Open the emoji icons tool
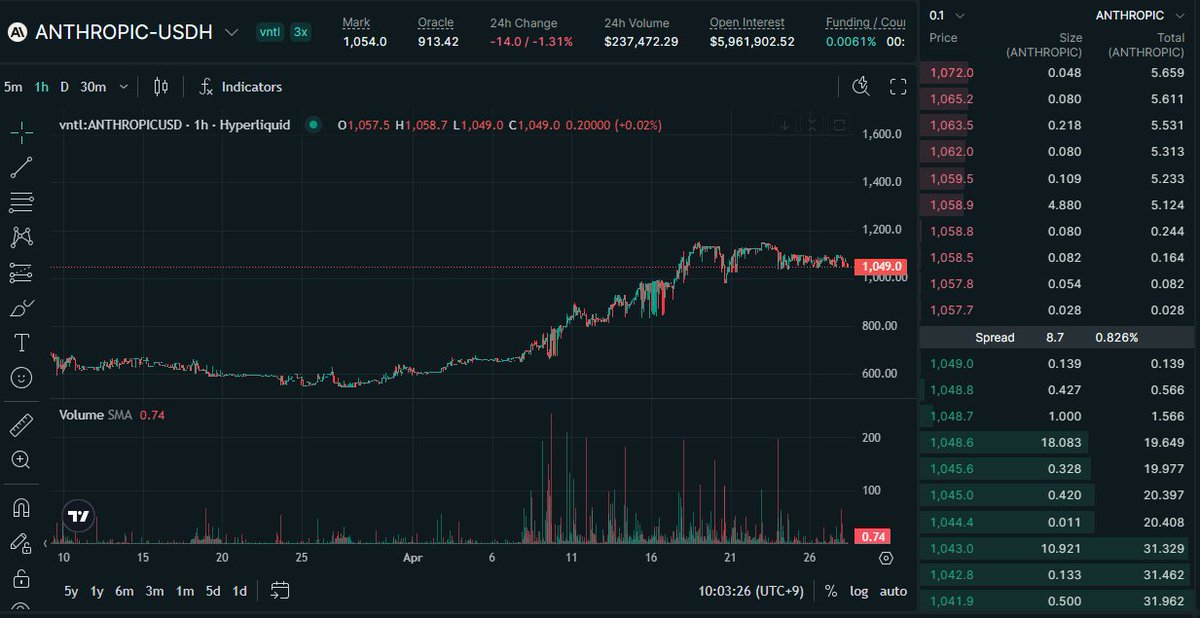Image resolution: width=1200 pixels, height=618 pixels. [21, 377]
